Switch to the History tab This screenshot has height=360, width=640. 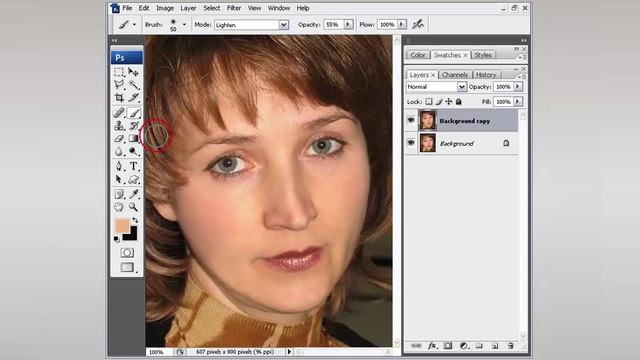486,75
